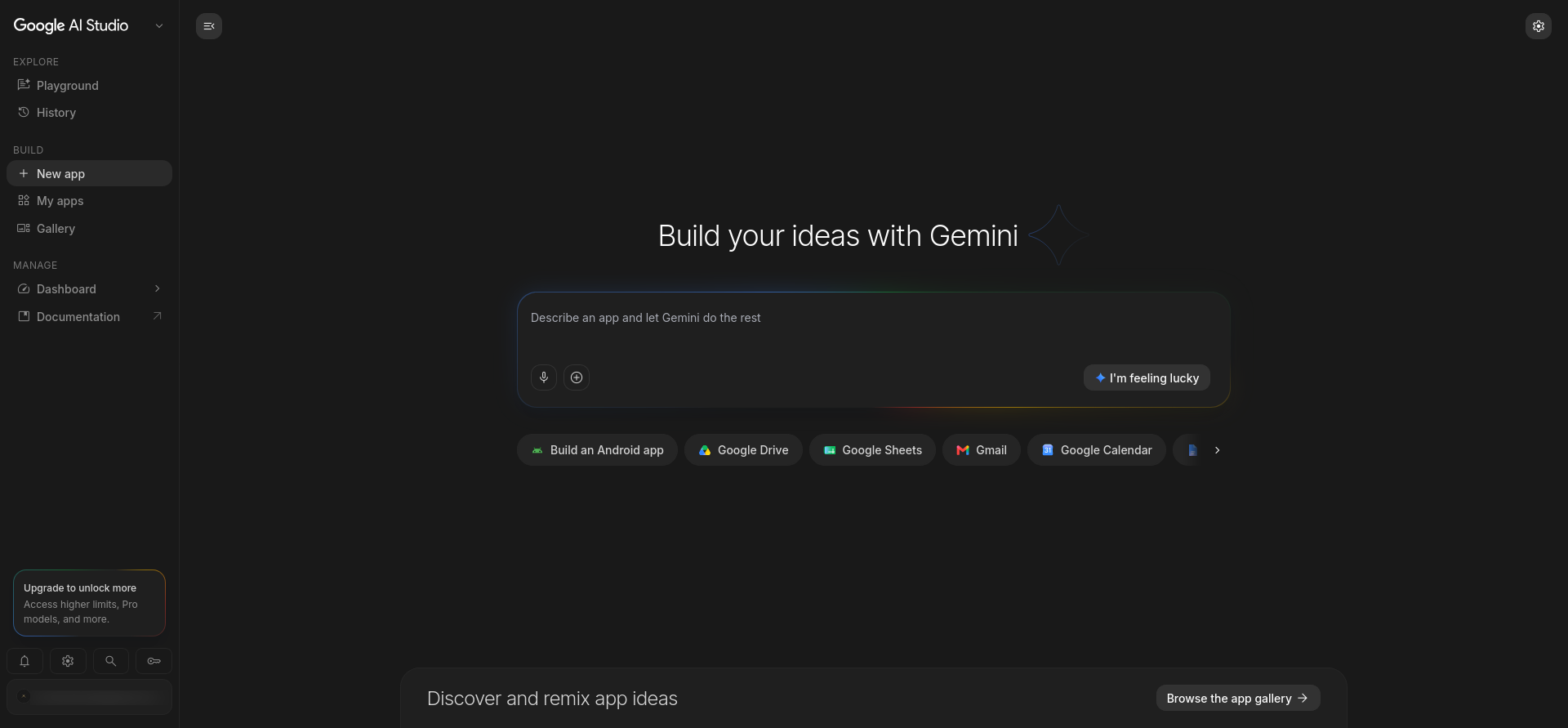
Task: Open My apps
Action: pos(89,201)
